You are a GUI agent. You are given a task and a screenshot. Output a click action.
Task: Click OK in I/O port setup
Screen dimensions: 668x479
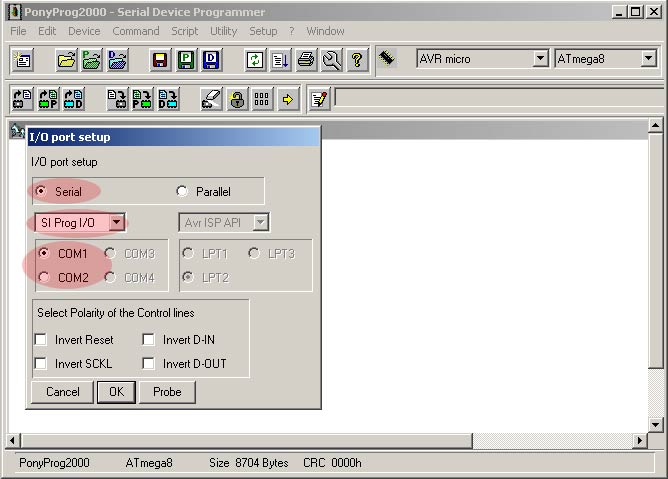click(x=116, y=392)
